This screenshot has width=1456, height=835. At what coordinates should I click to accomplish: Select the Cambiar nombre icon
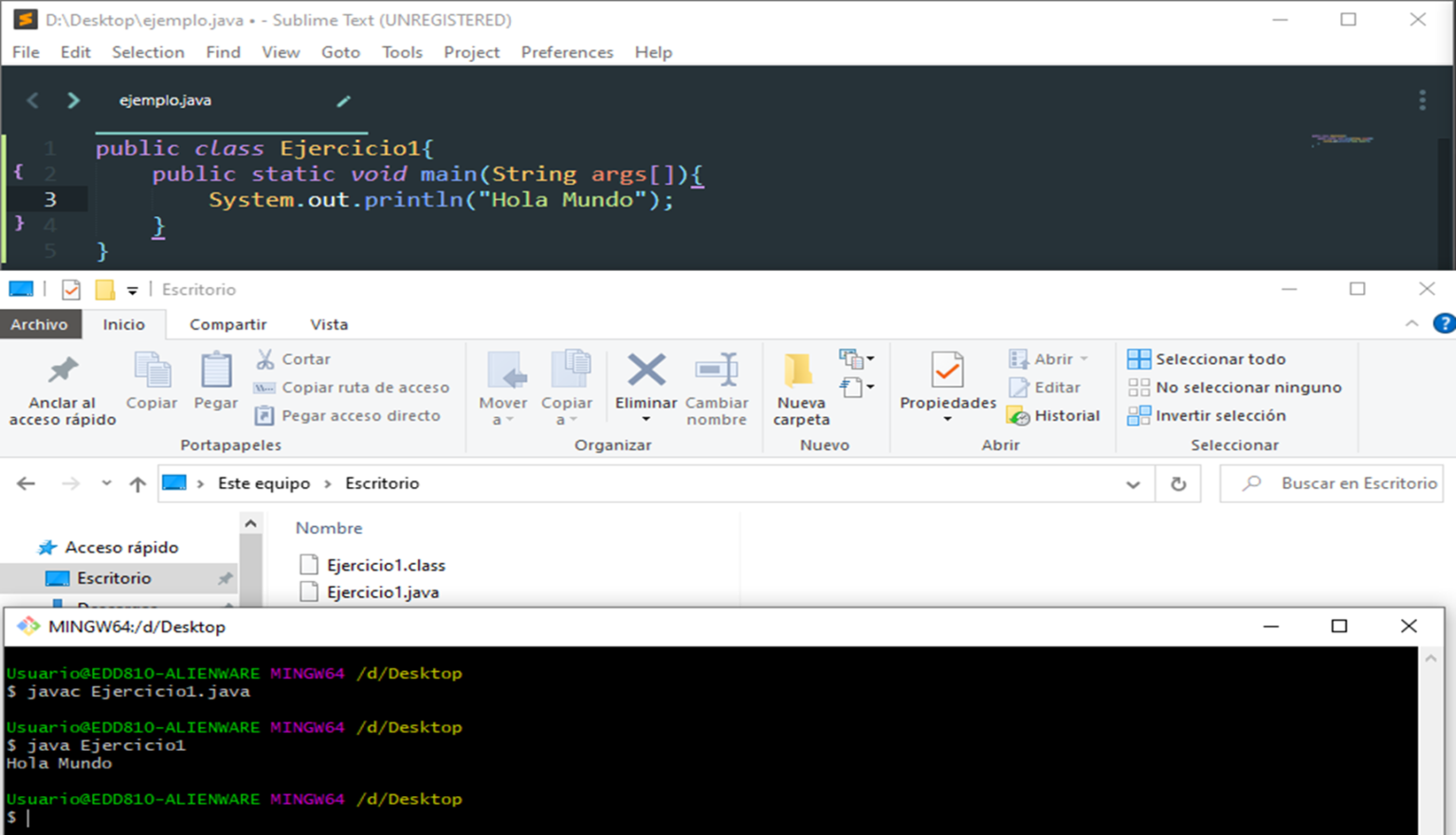tap(717, 370)
